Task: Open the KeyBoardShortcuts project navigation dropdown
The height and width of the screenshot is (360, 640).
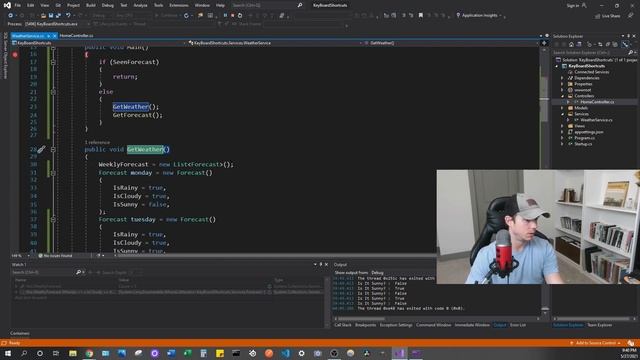Action: pyautogui.click(x=98, y=43)
